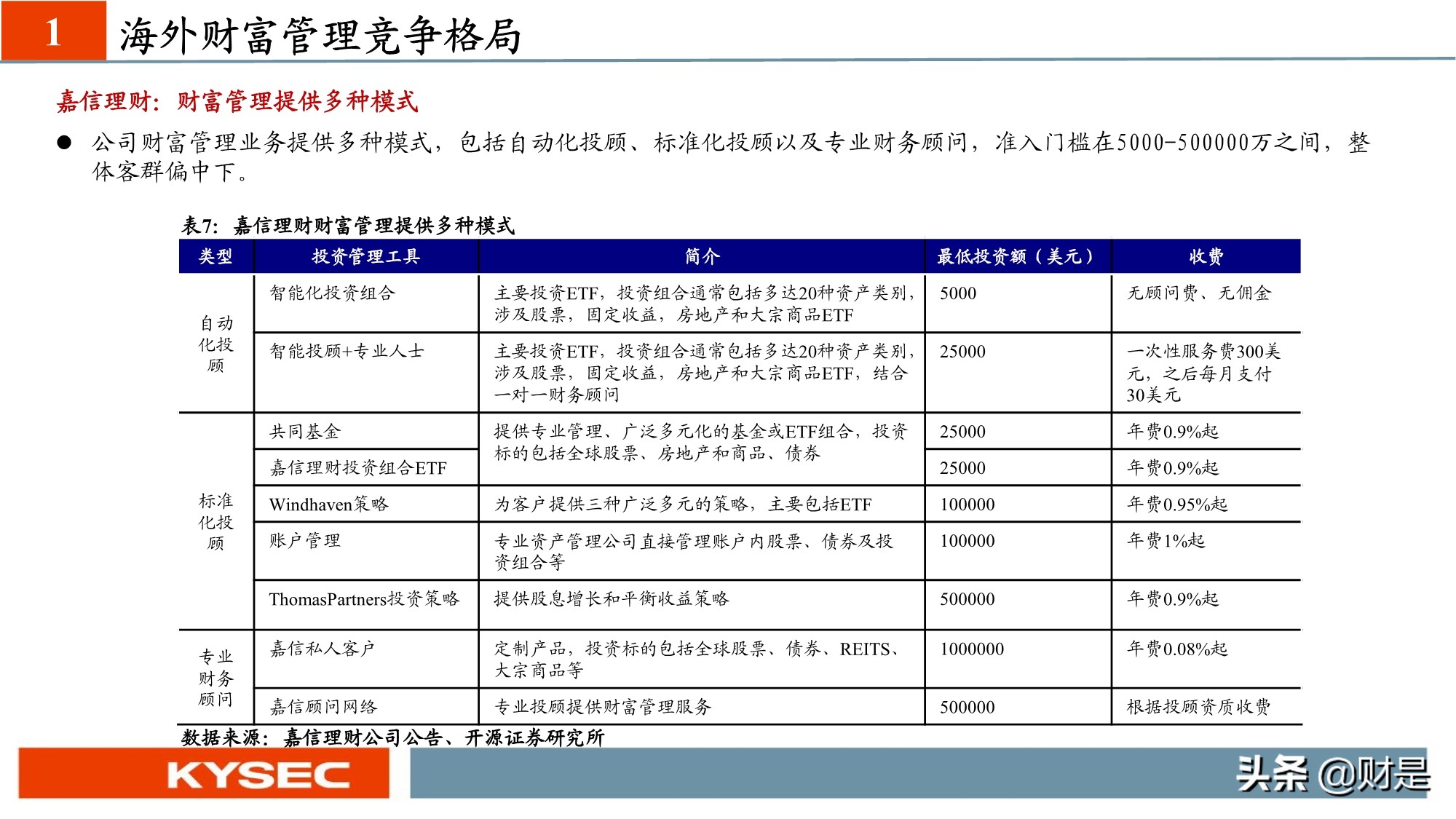
Task: Select the 共同基金 row
Action: tap(306, 427)
